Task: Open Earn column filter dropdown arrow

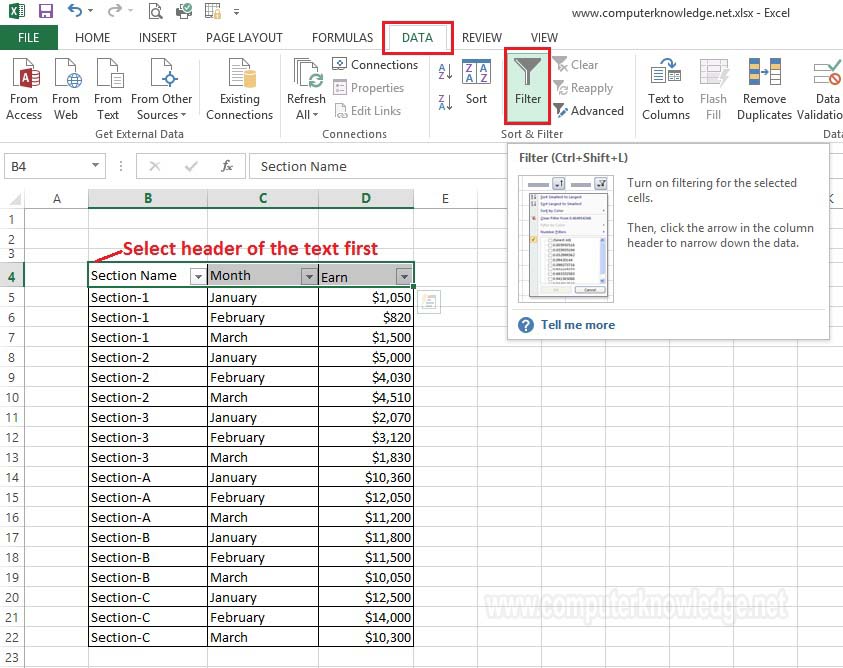Action: [404, 276]
